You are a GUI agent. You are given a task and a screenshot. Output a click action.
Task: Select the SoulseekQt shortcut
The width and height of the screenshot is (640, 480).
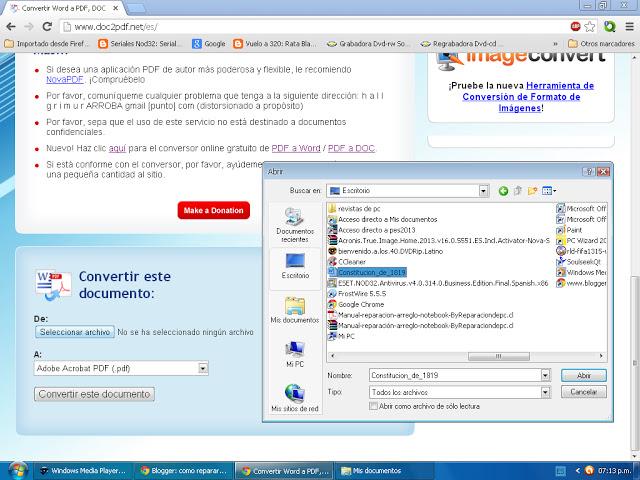tap(579, 262)
